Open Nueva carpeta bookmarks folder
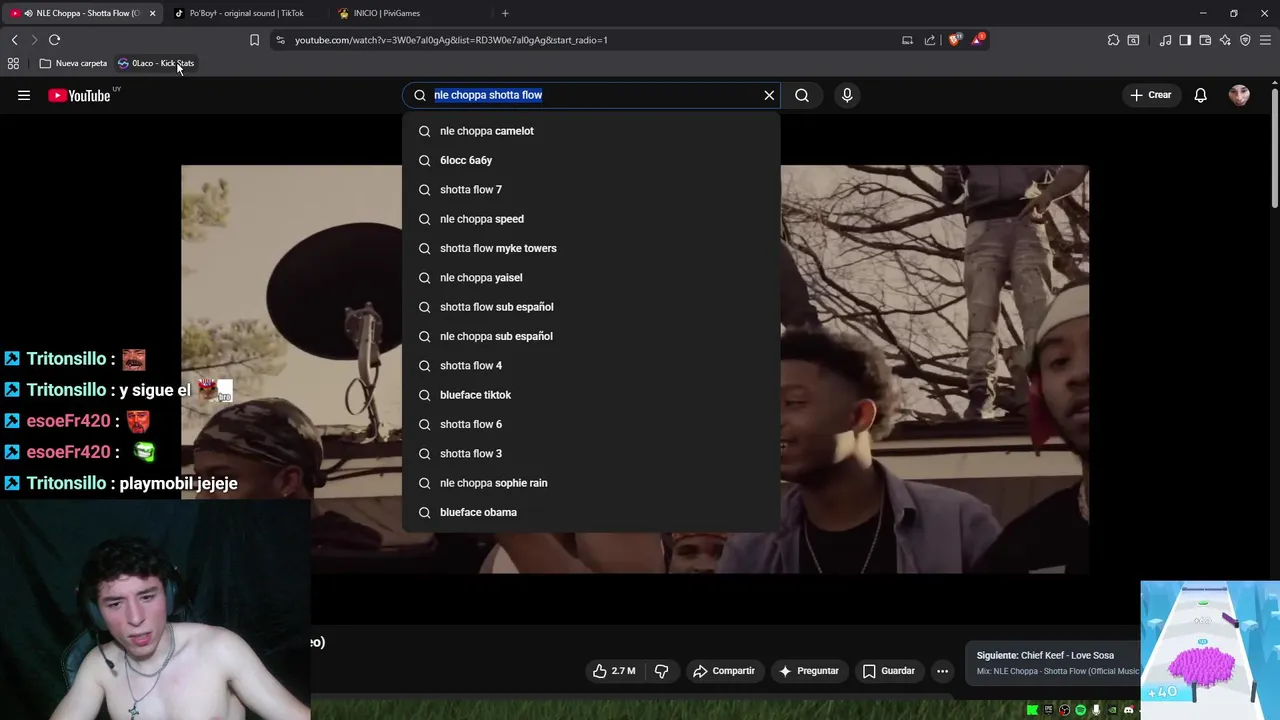This screenshot has width=1280, height=720. (73, 63)
